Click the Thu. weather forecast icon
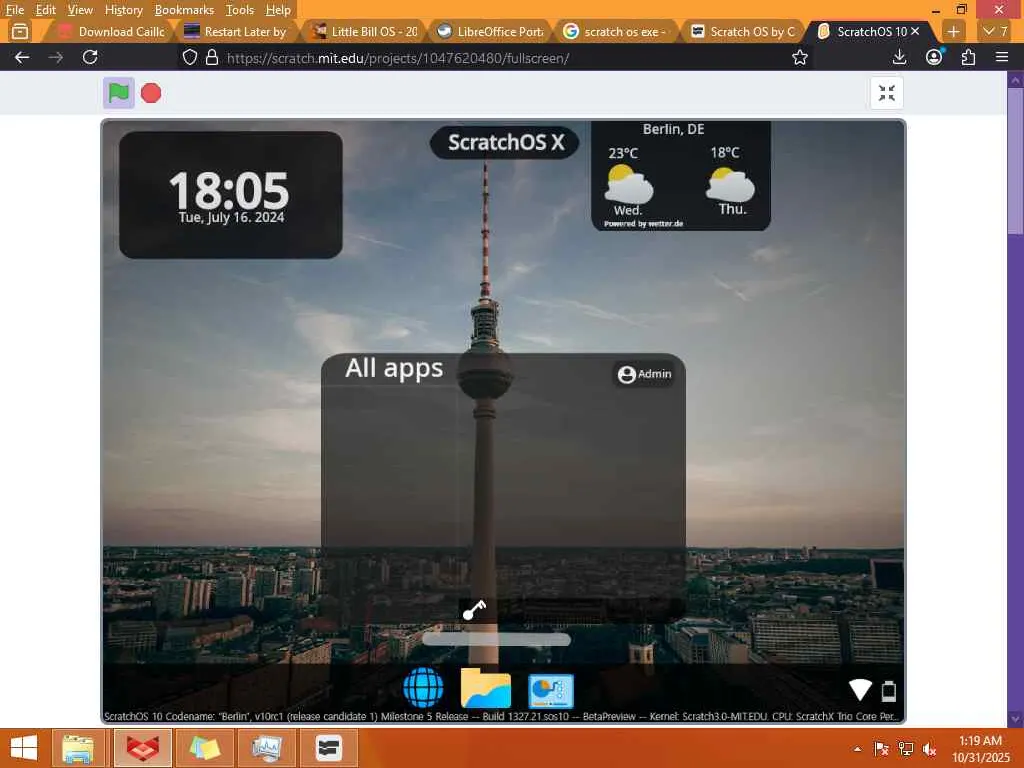 (730, 185)
